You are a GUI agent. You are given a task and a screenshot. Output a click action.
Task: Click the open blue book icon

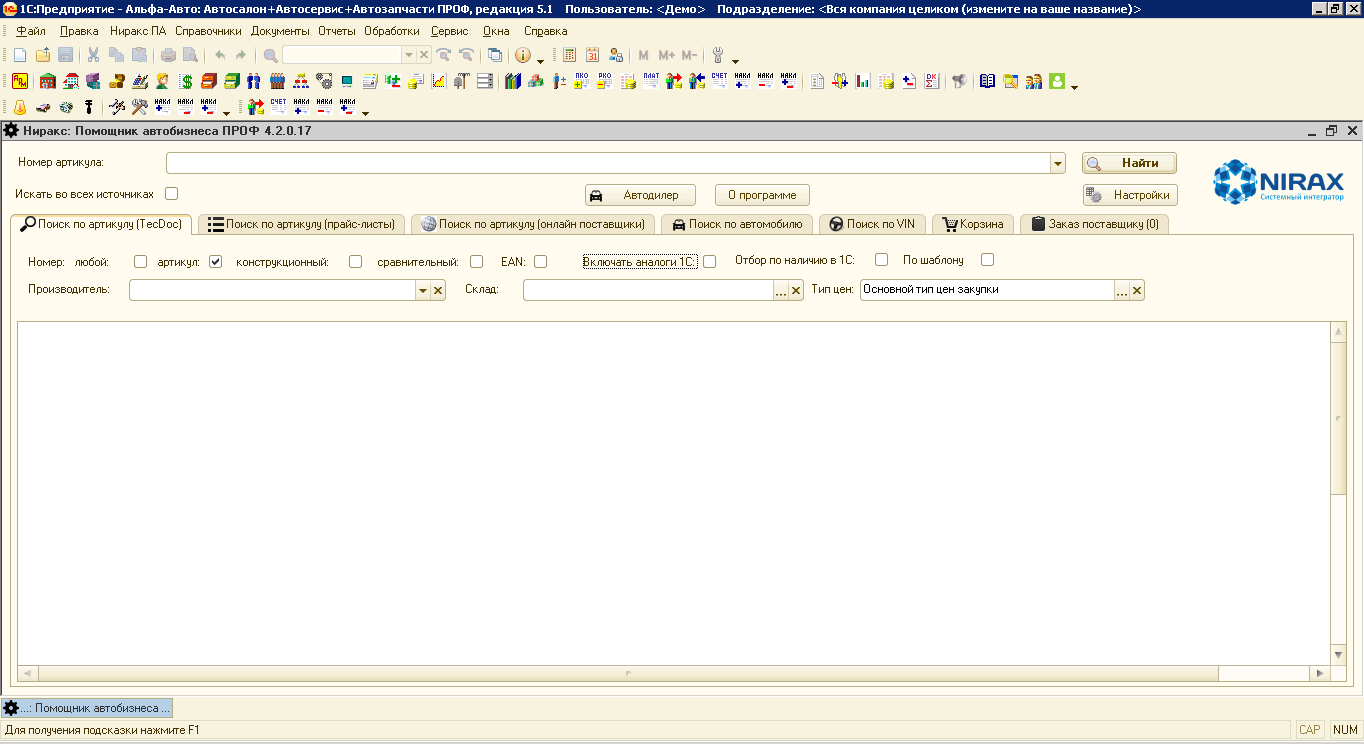988,81
